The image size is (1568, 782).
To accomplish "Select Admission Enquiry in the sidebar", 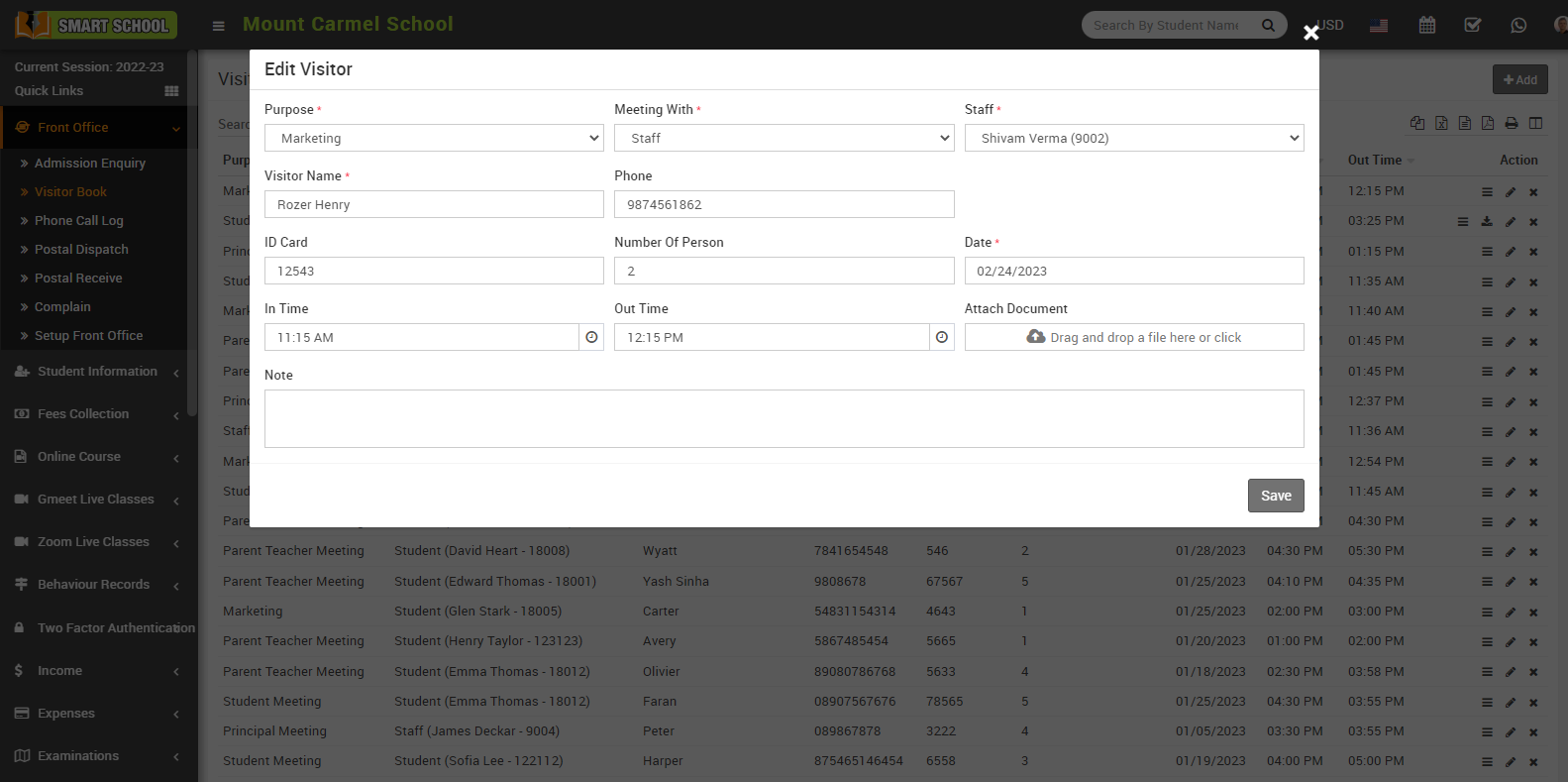I will coord(89,164).
